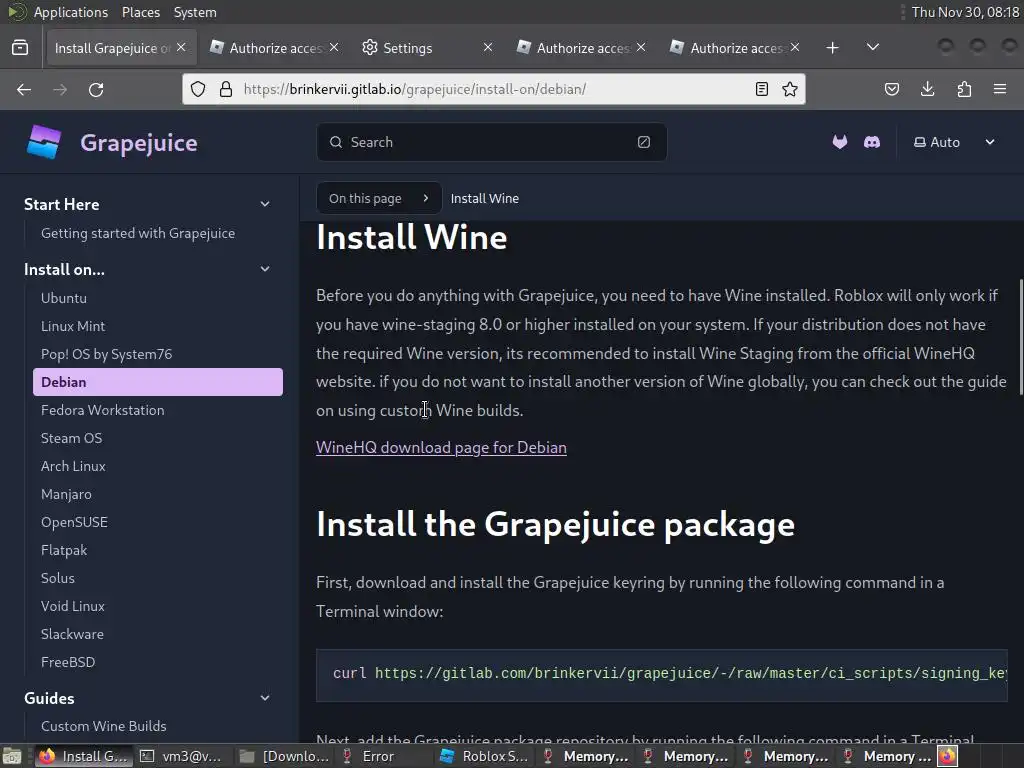1024x768 pixels.
Task: Open a new browser tab
Action: [x=832, y=48]
